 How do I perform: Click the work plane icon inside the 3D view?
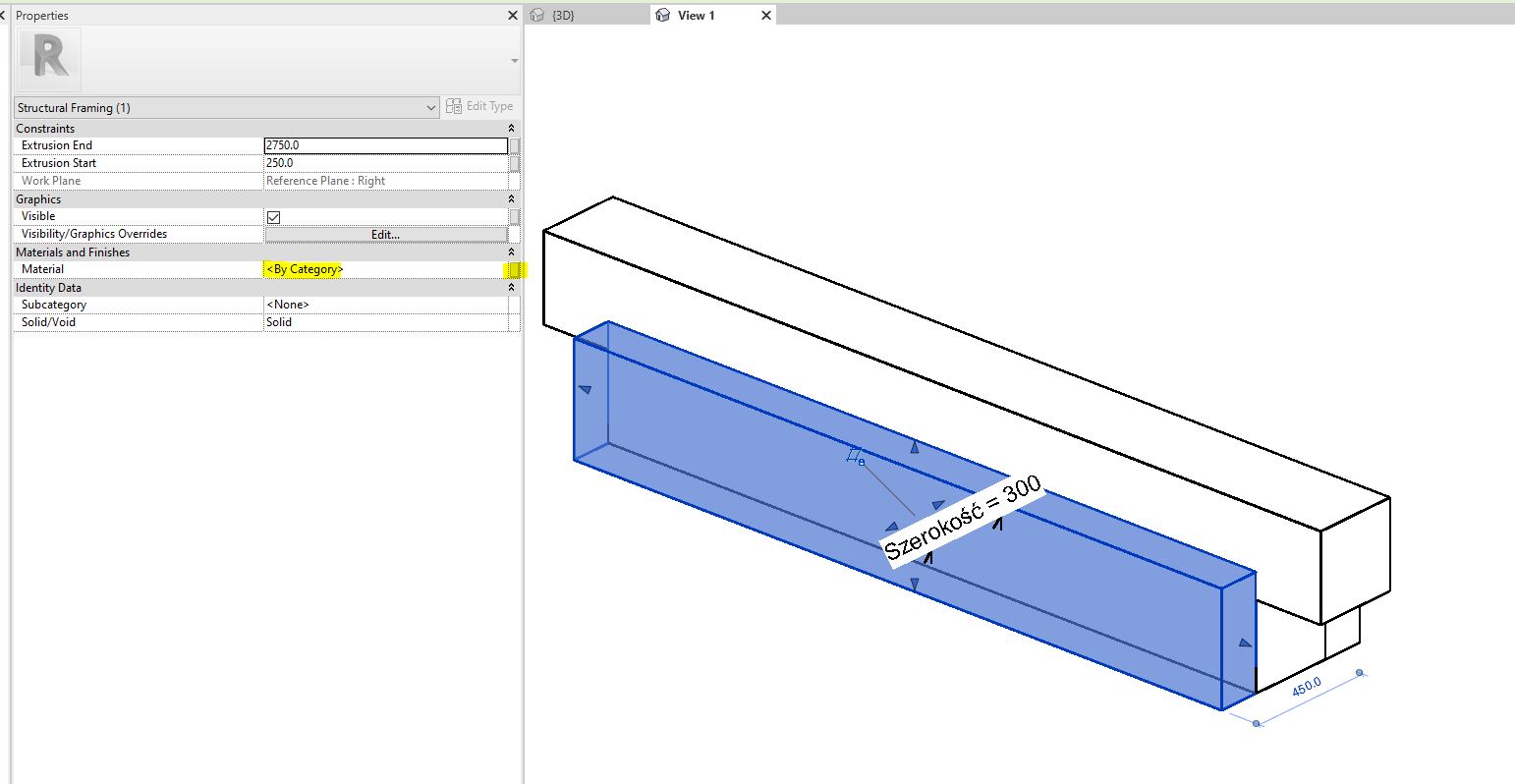tap(855, 455)
